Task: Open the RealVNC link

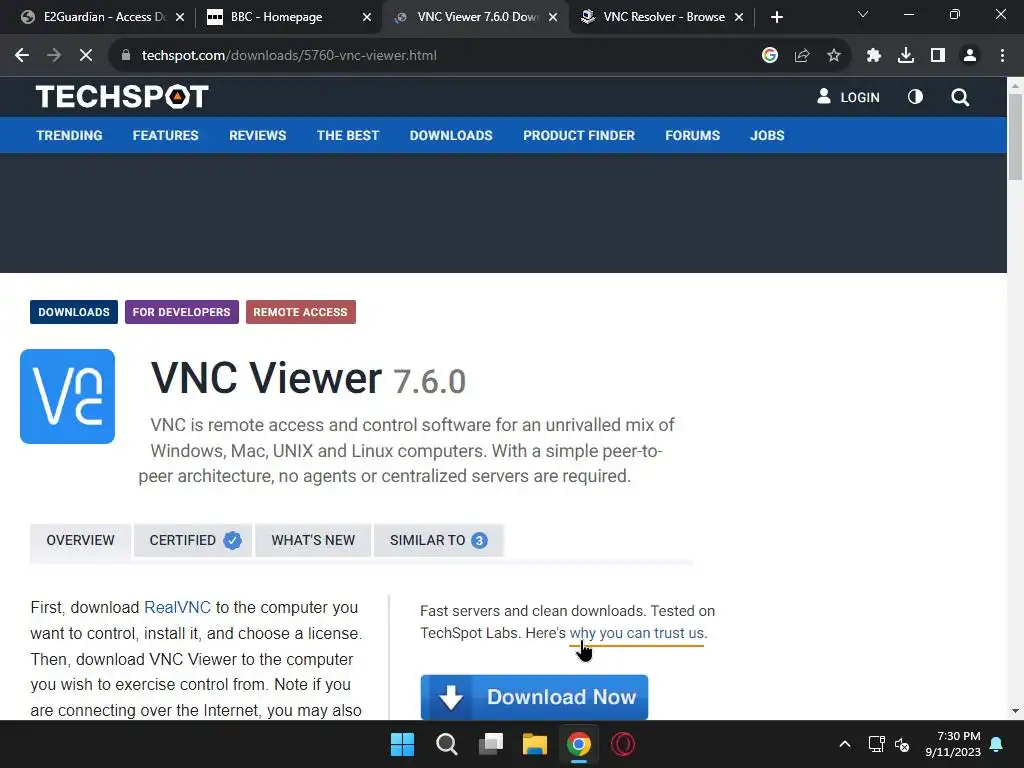Action: click(177, 607)
